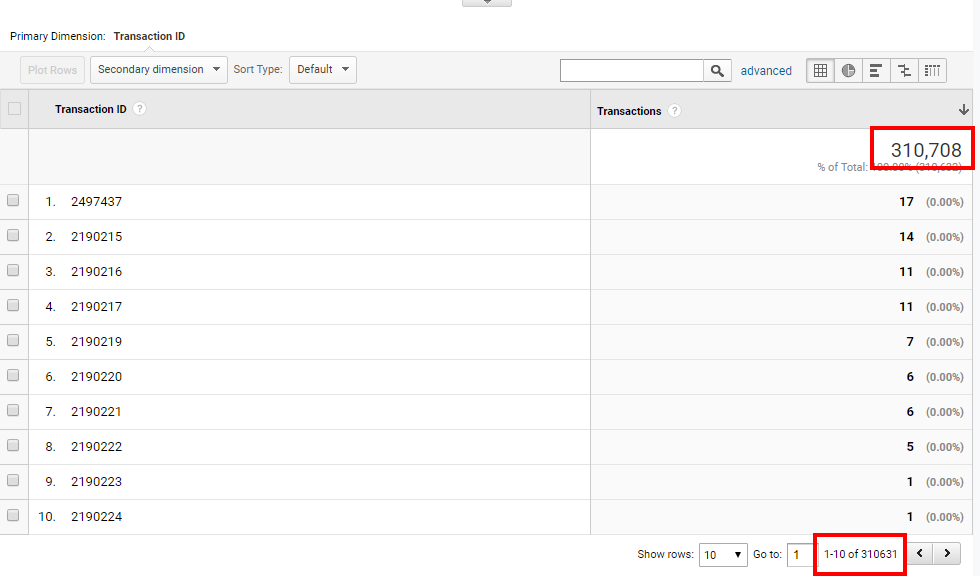
Task: Open the advanced filter link
Action: 766,71
